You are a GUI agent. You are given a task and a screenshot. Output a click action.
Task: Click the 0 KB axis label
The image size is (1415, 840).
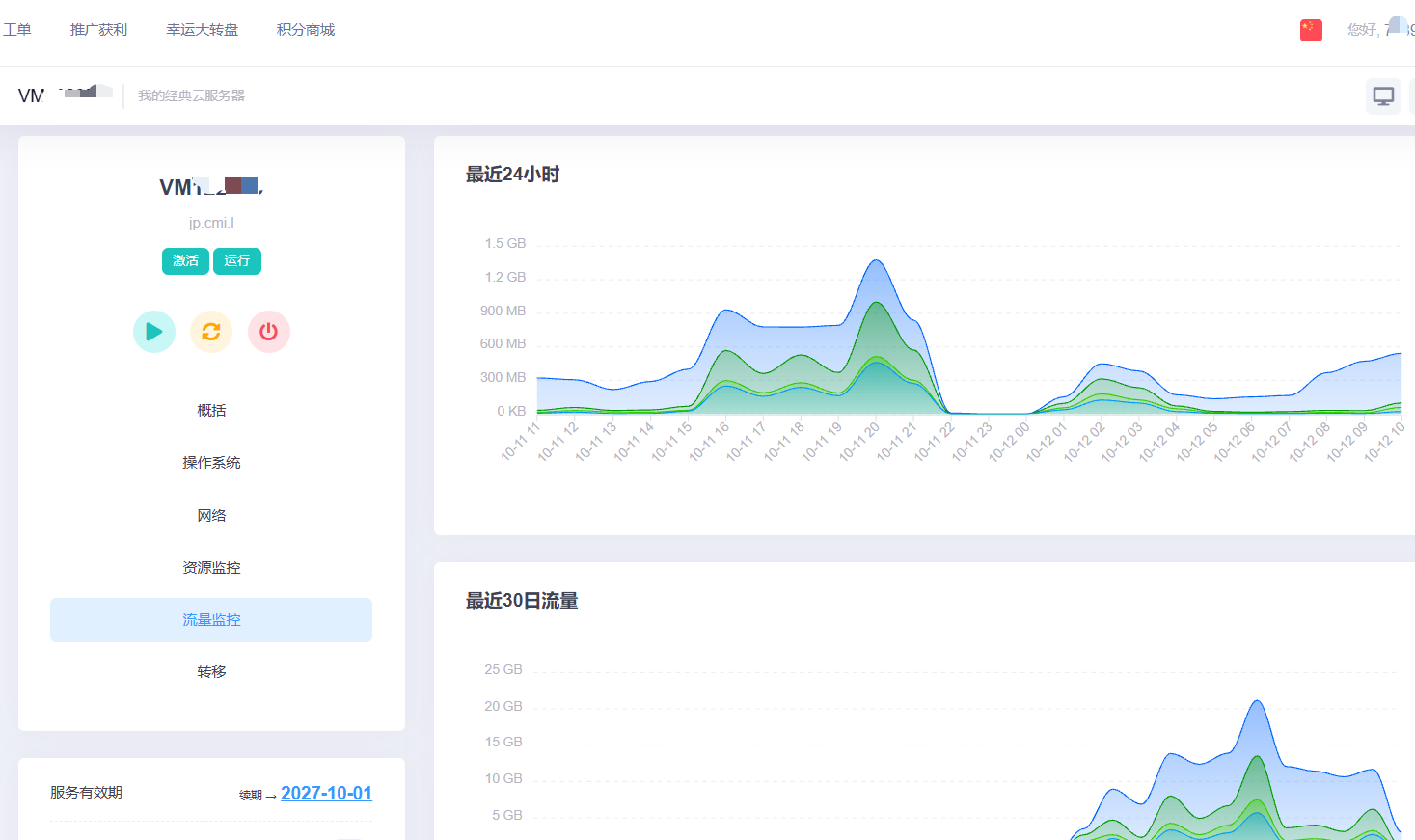tap(511, 411)
